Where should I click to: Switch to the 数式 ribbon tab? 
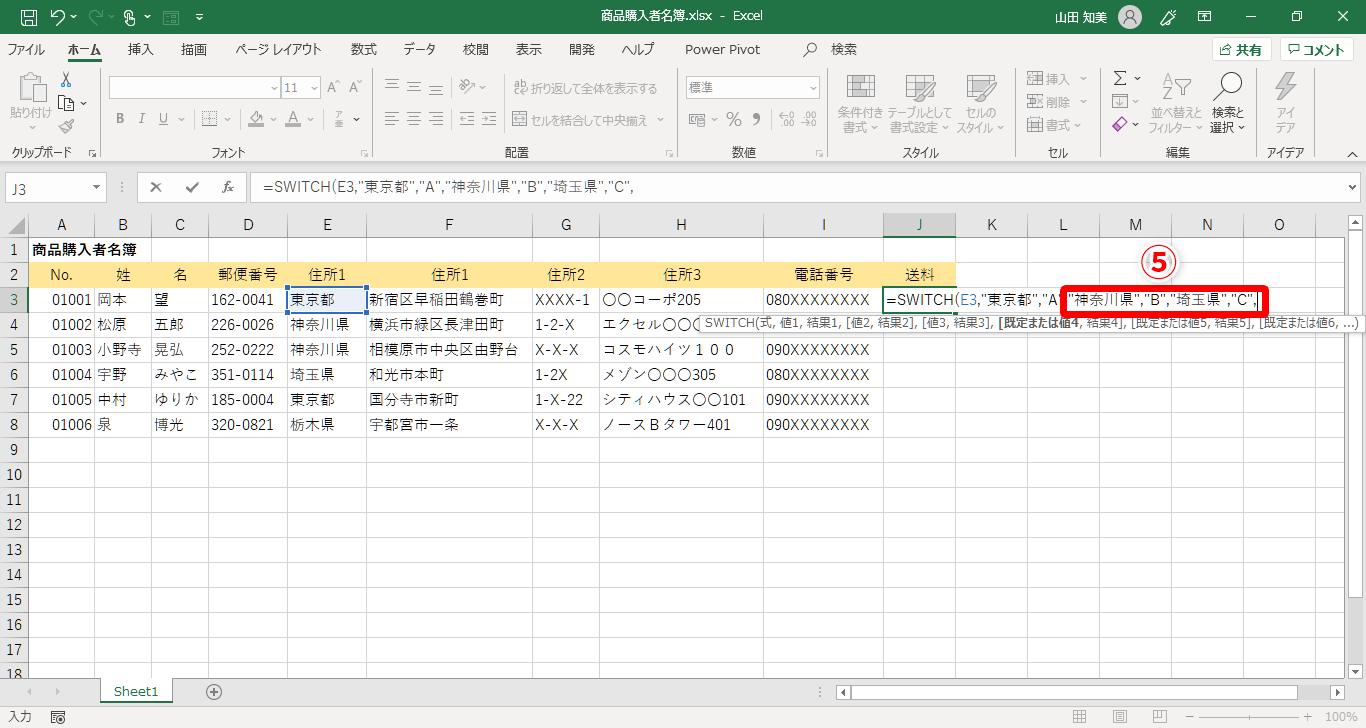[363, 49]
